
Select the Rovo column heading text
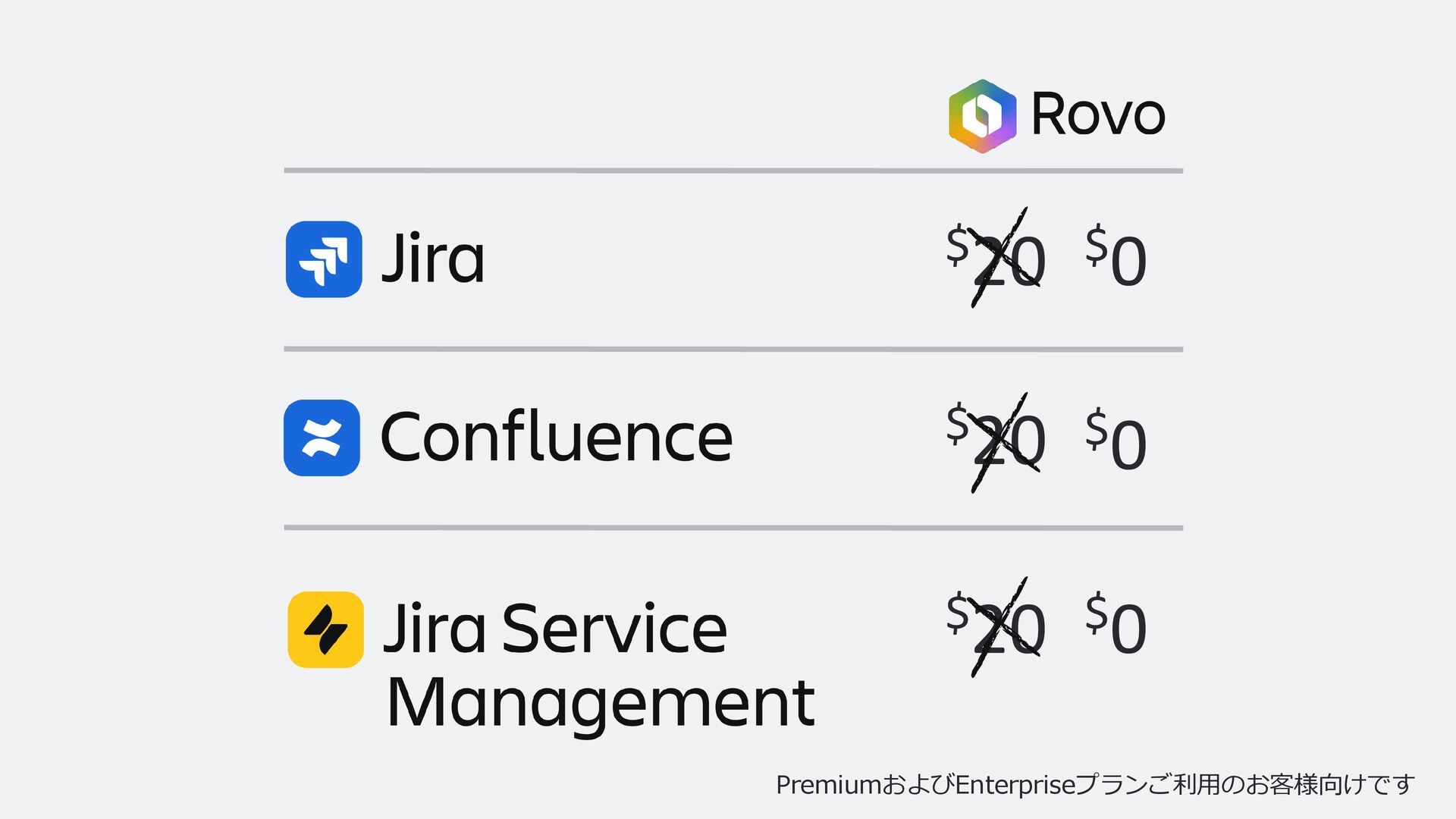point(1098,115)
